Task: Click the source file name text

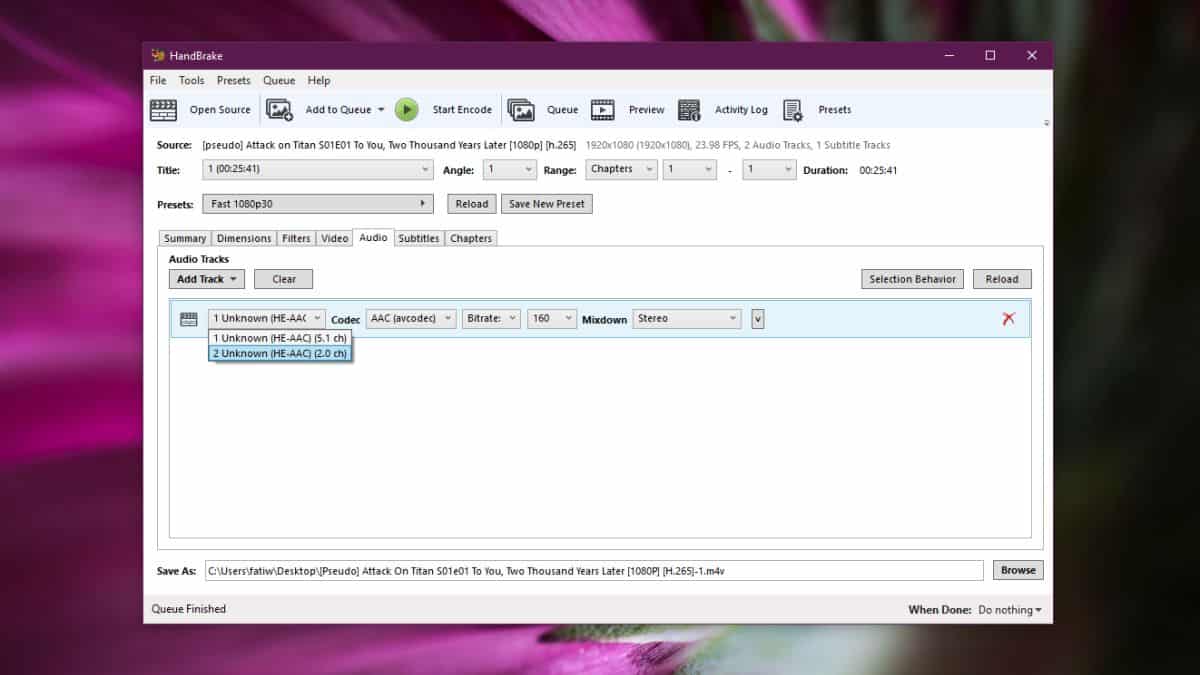Action: tap(390, 145)
